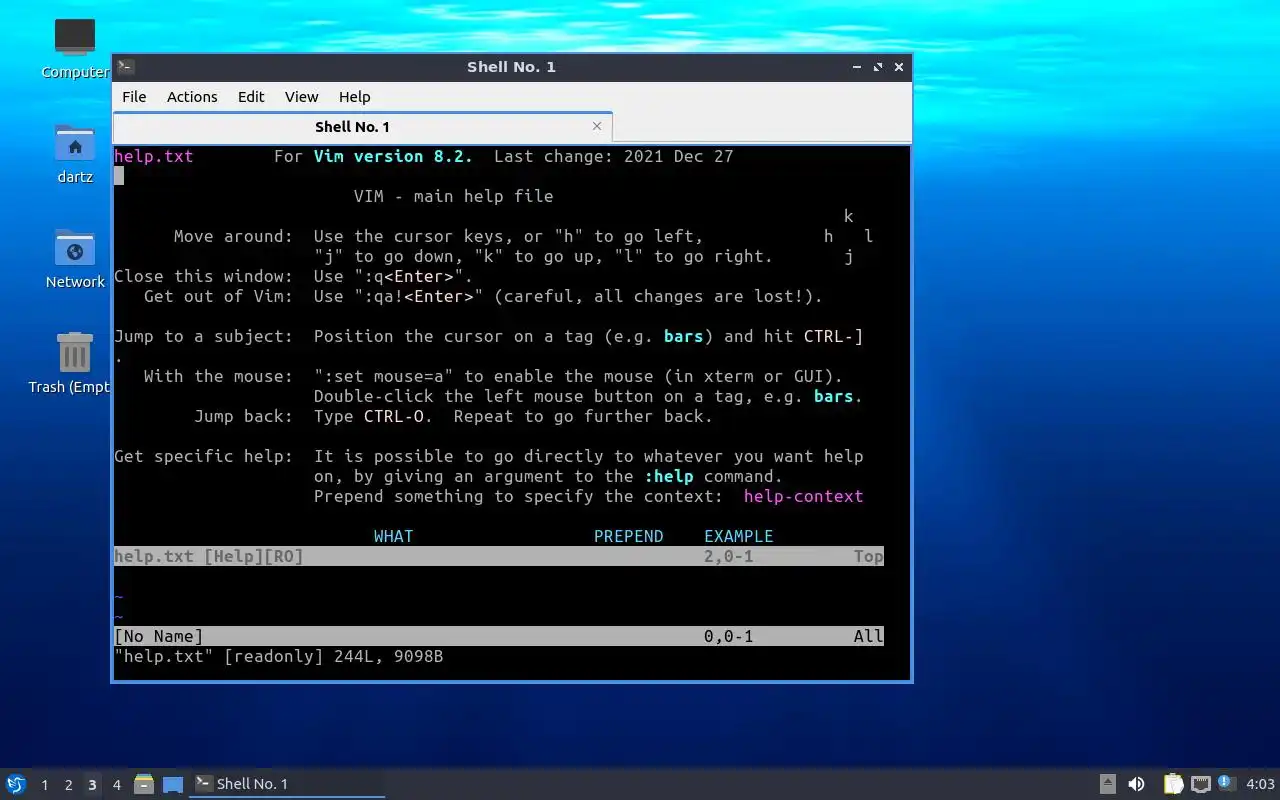The image size is (1280, 800).
Task: Click the ":qa!<Enter>" command text
Action: pyautogui.click(x=418, y=296)
